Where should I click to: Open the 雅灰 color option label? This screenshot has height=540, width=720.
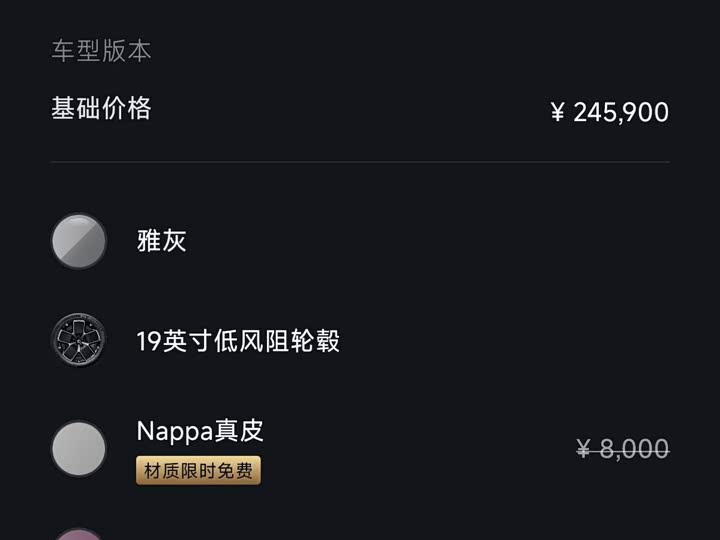click(x=162, y=241)
